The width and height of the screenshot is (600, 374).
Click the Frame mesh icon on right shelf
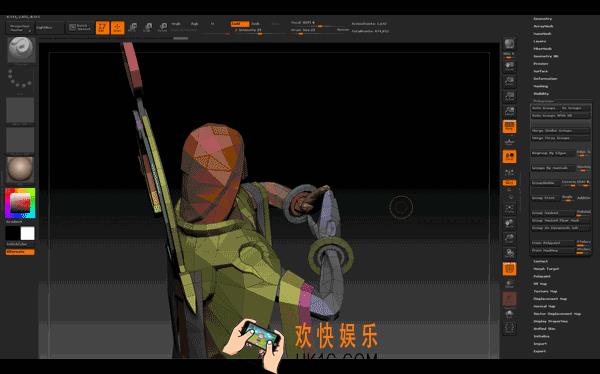[509, 209]
